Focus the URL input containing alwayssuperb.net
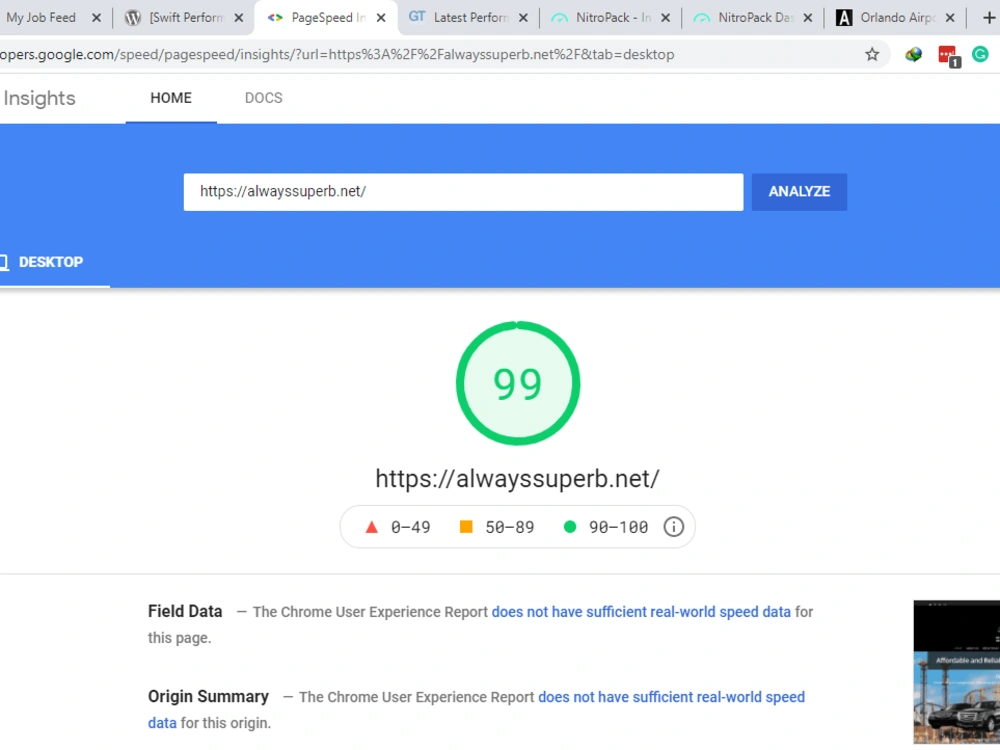The height and width of the screenshot is (750, 1000). tap(464, 192)
